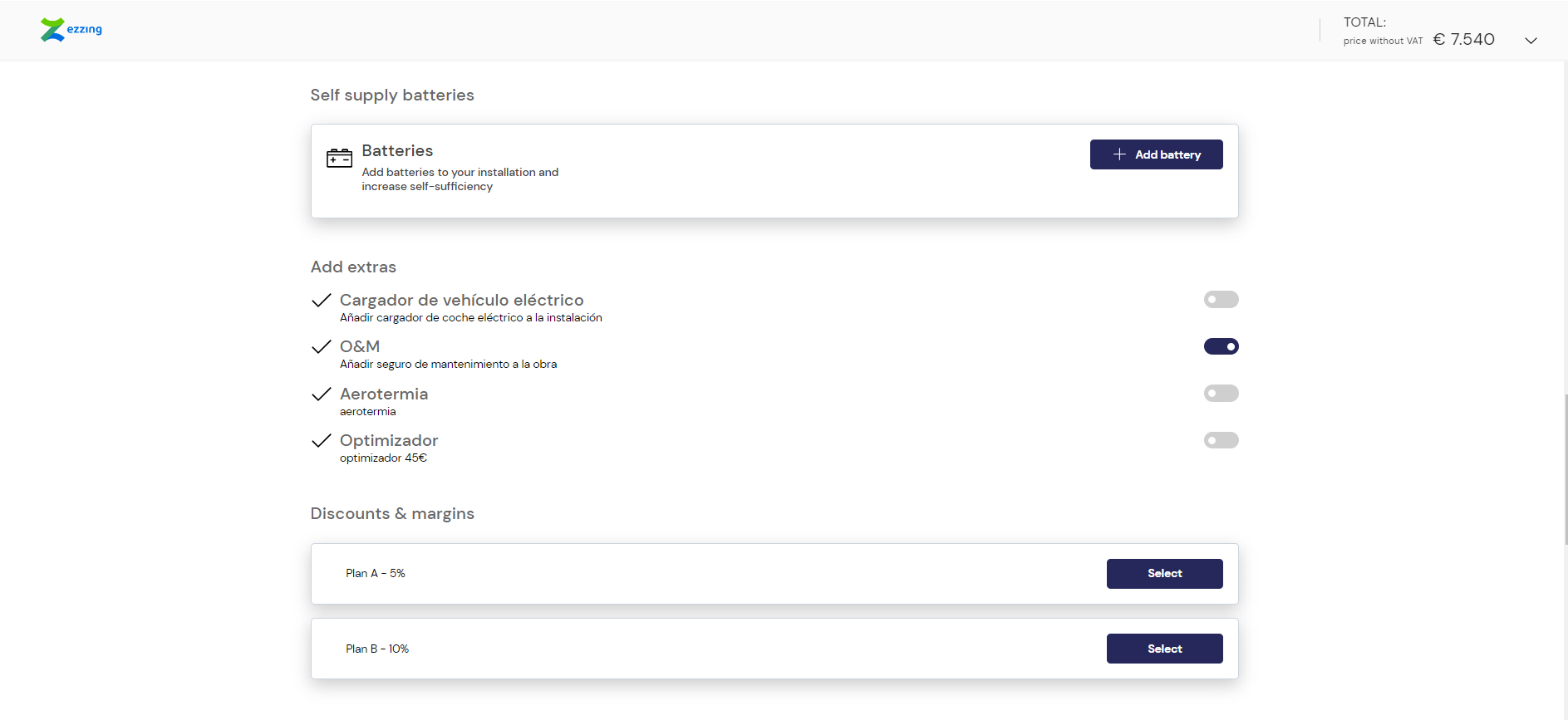Switch on the Optimizador toggle
This screenshot has height=720, width=1568.
coord(1221,440)
